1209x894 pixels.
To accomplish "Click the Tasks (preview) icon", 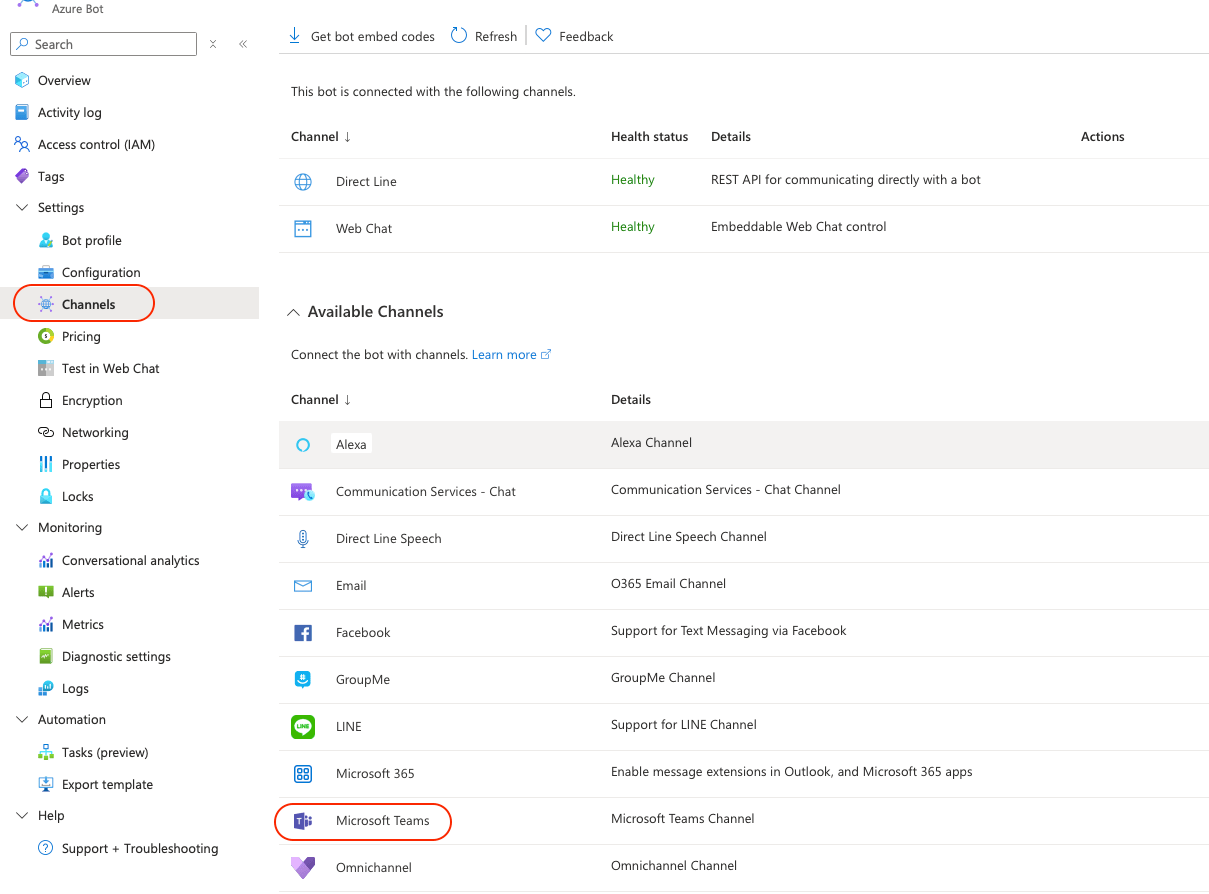I will click(46, 752).
